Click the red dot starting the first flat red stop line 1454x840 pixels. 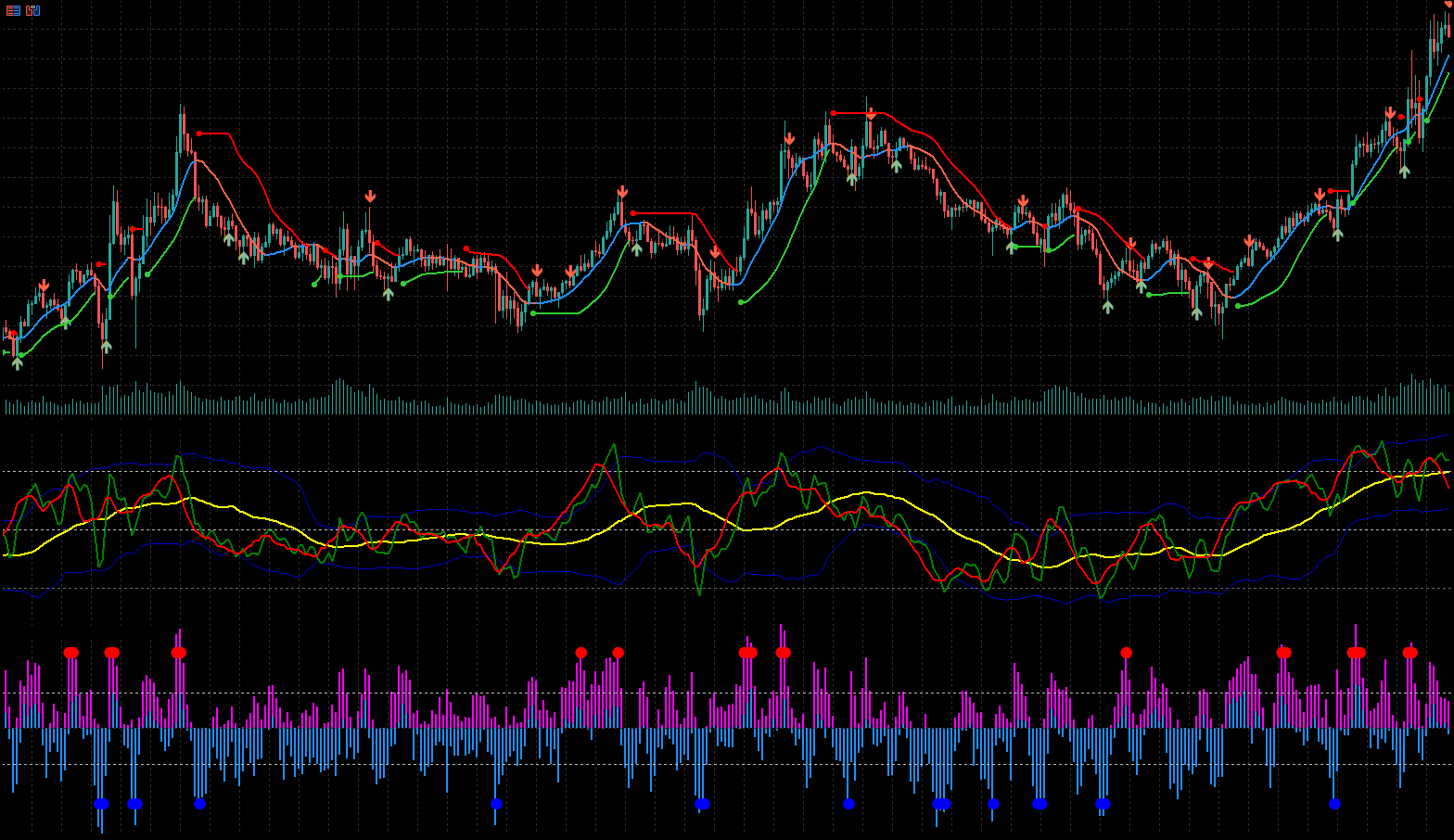point(198,134)
